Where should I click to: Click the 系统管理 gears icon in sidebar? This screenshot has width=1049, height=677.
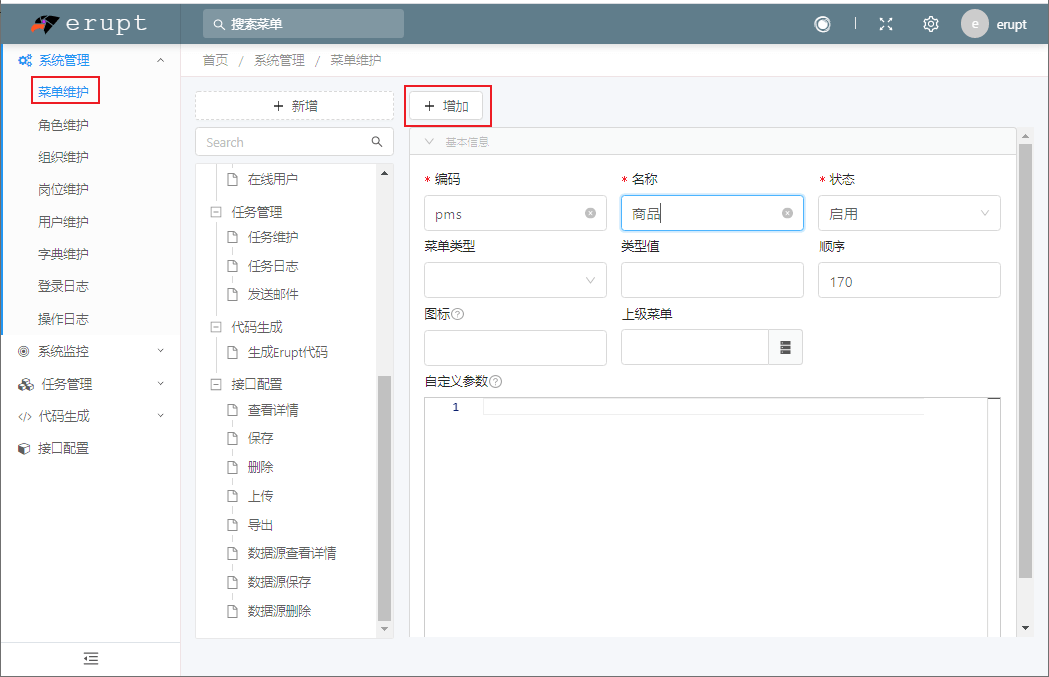[x=25, y=60]
